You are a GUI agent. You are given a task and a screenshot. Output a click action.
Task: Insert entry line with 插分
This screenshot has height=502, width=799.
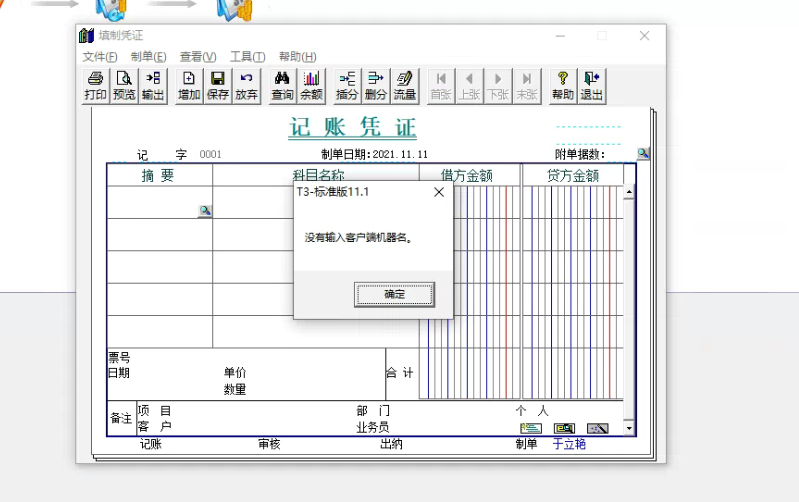tap(347, 86)
